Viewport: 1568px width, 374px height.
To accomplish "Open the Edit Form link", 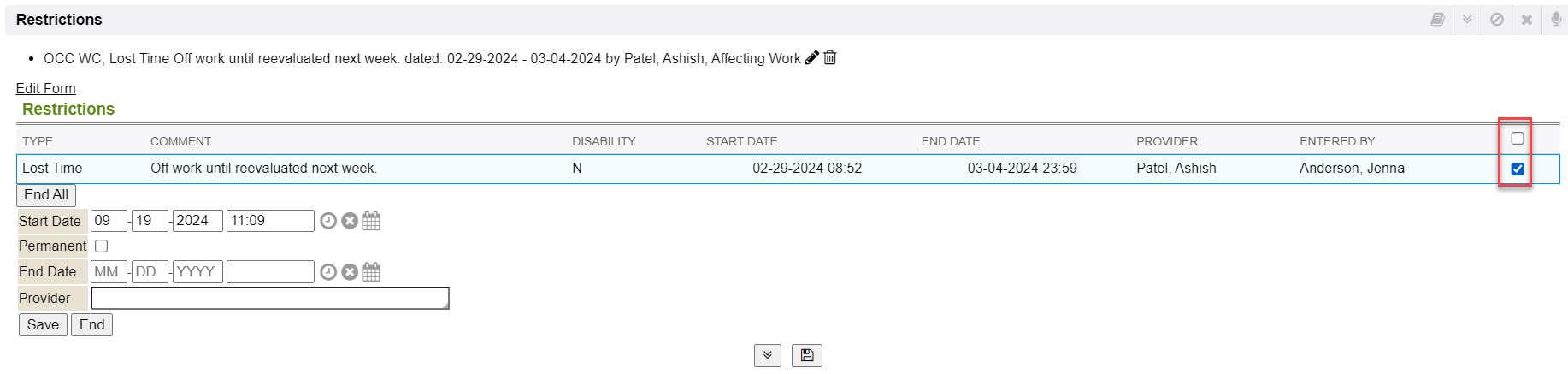I will tap(46, 88).
